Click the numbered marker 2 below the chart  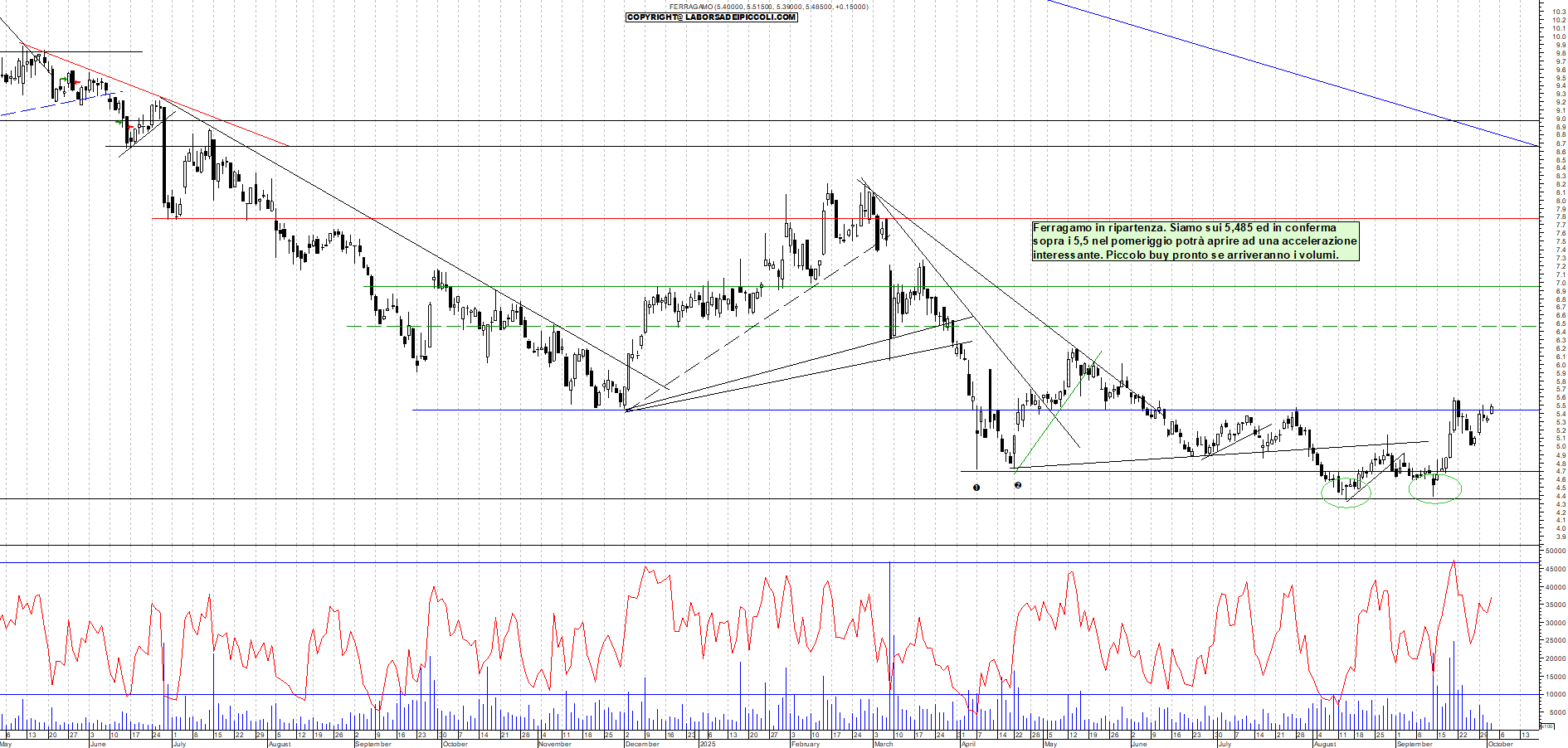(x=1018, y=485)
